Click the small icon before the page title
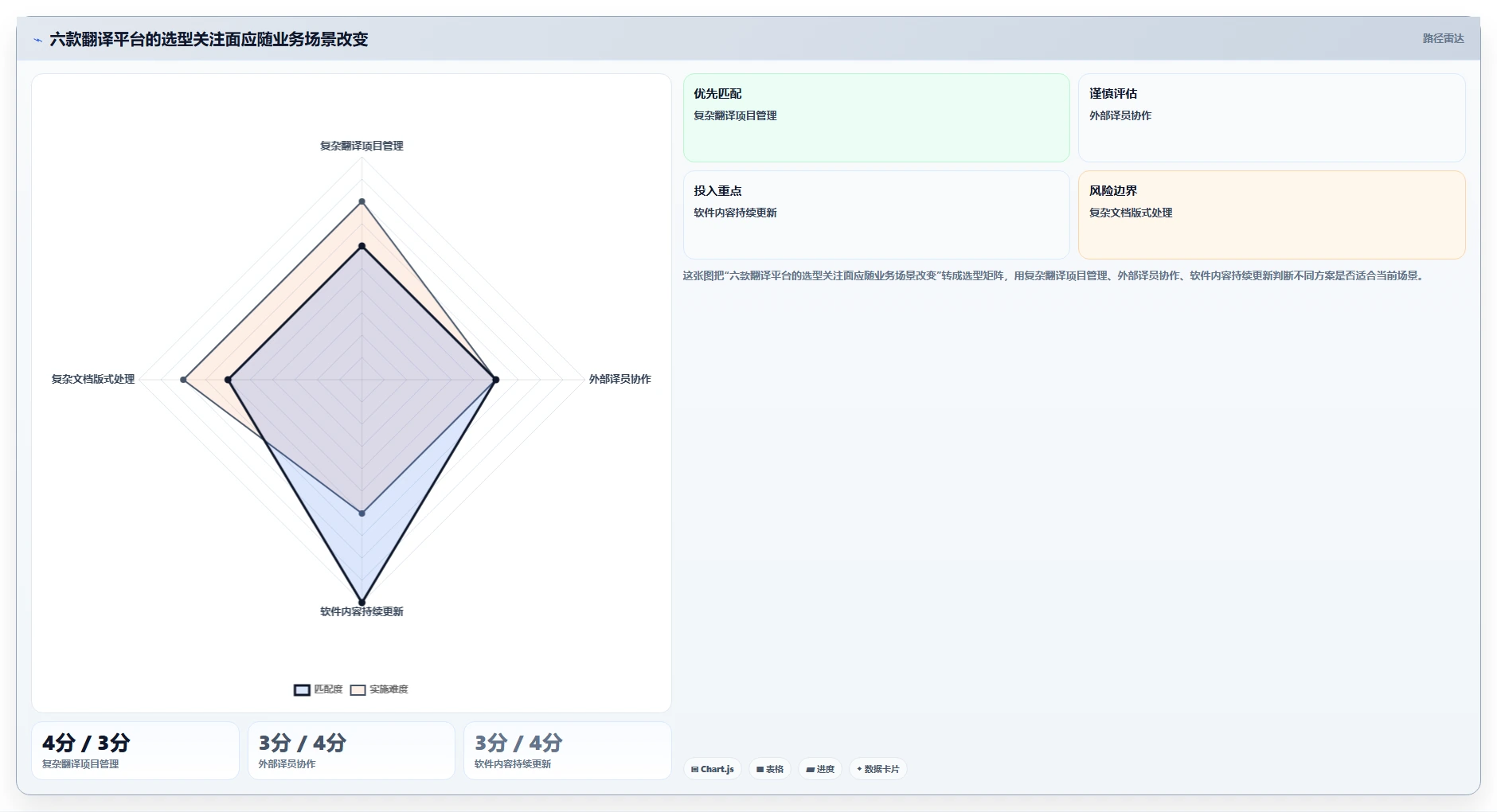 [37, 40]
